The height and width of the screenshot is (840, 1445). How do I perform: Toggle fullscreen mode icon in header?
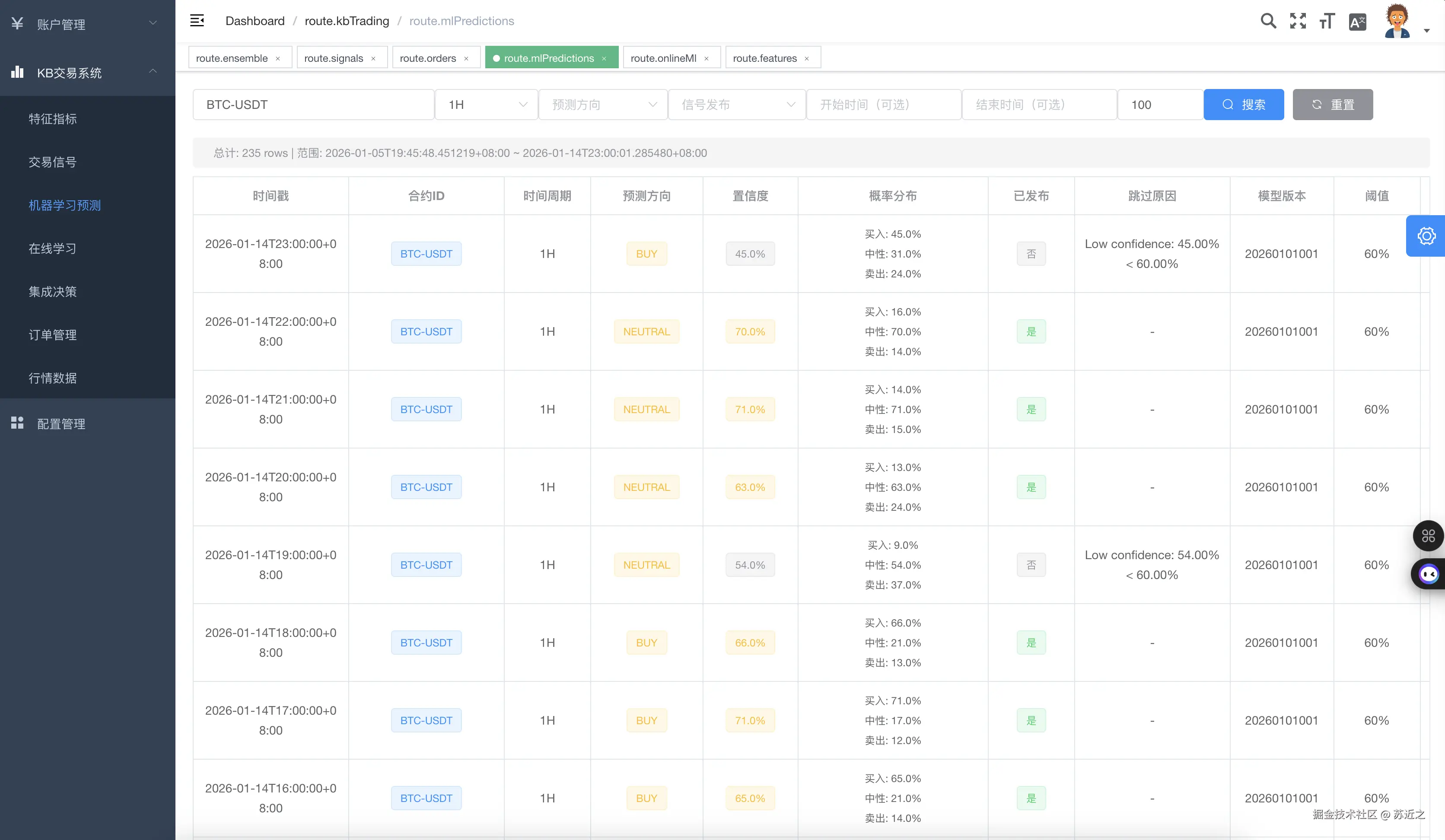click(x=1298, y=21)
